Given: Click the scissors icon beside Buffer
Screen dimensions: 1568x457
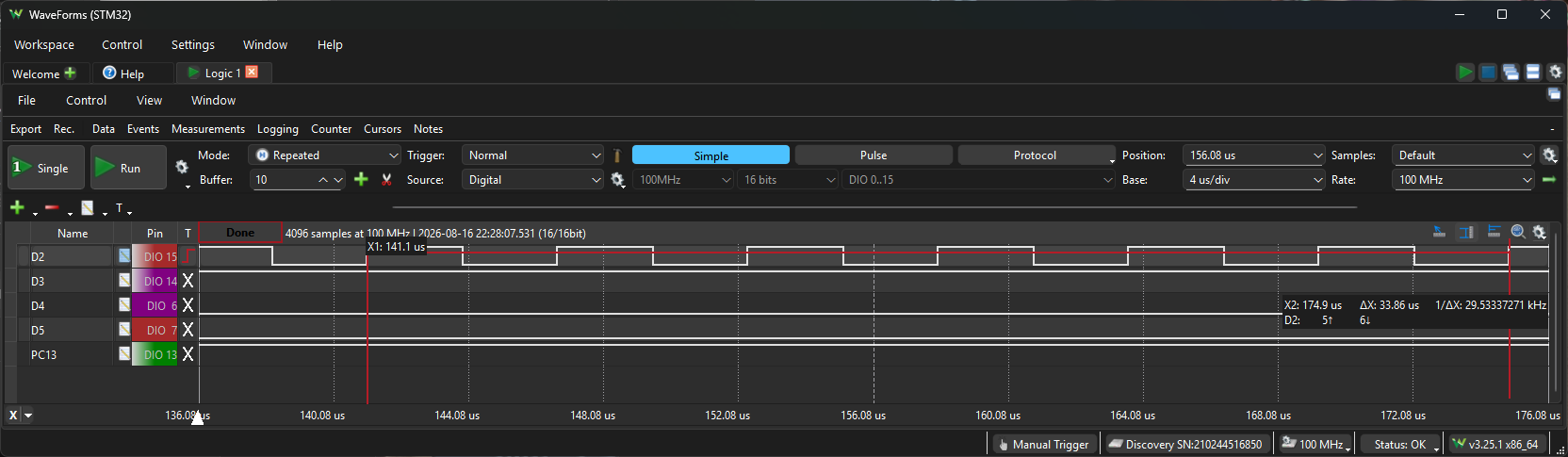Looking at the screenshot, I should [386, 179].
